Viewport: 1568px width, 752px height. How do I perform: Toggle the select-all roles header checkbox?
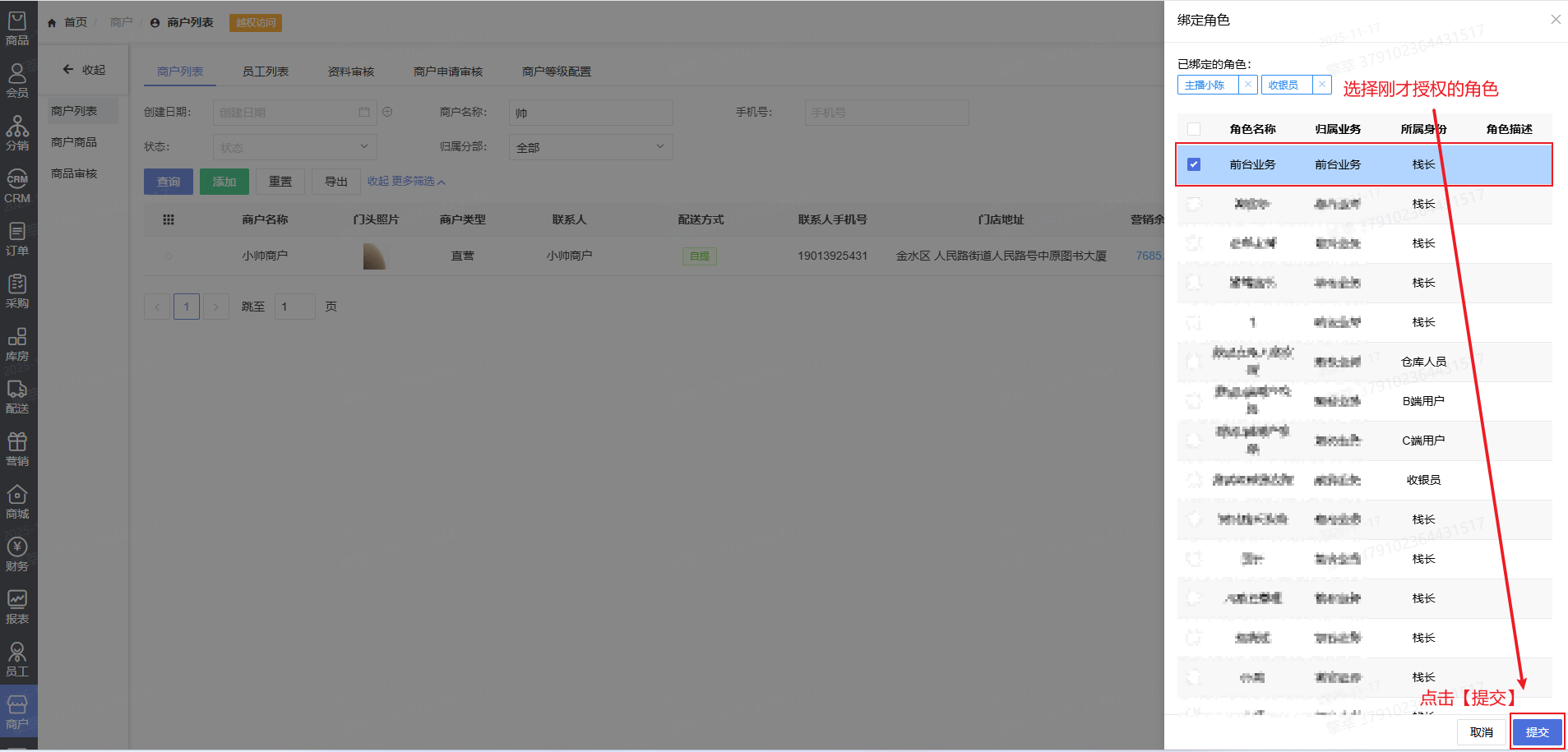1194,129
